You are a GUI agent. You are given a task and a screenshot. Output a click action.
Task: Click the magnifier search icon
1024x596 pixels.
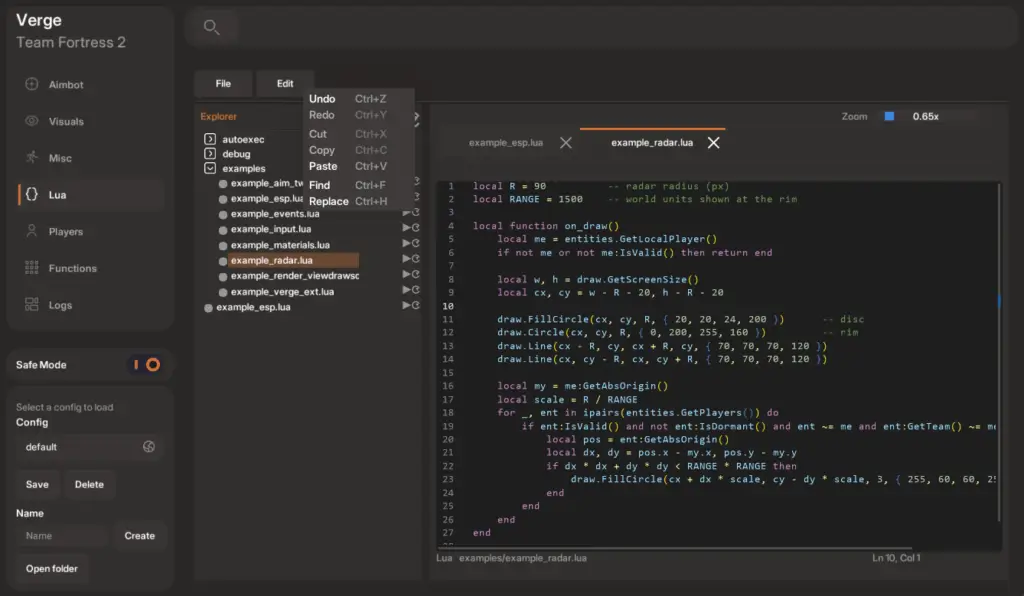[211, 27]
